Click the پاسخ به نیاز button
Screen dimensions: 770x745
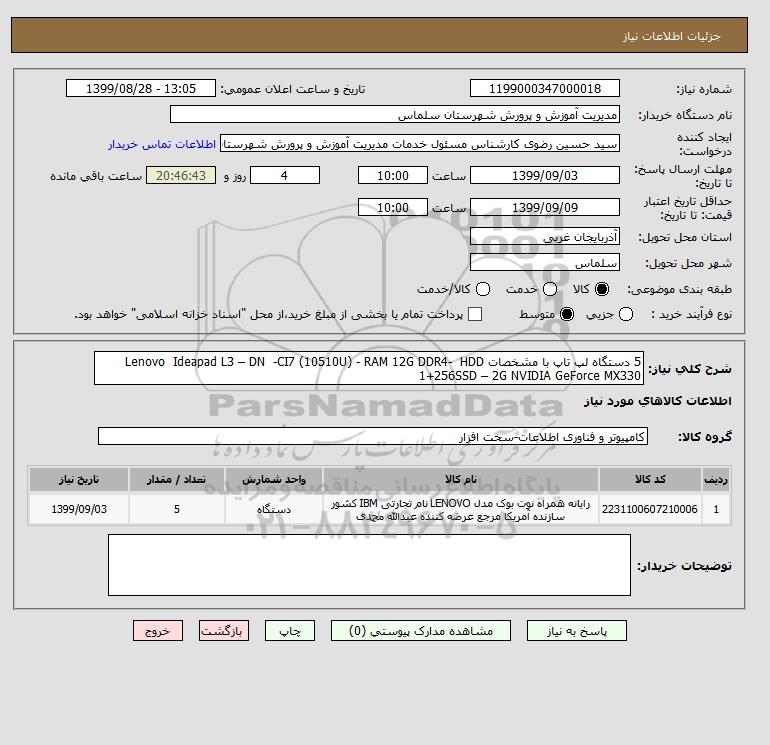coord(577,631)
